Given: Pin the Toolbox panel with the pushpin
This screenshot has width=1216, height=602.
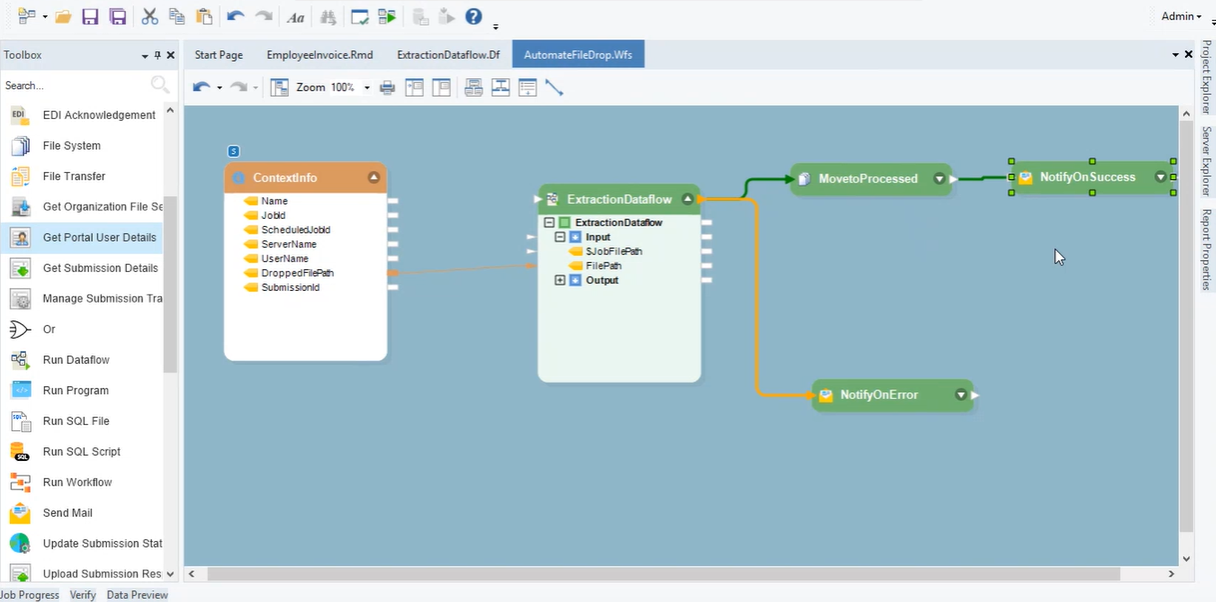Looking at the screenshot, I should [157, 56].
